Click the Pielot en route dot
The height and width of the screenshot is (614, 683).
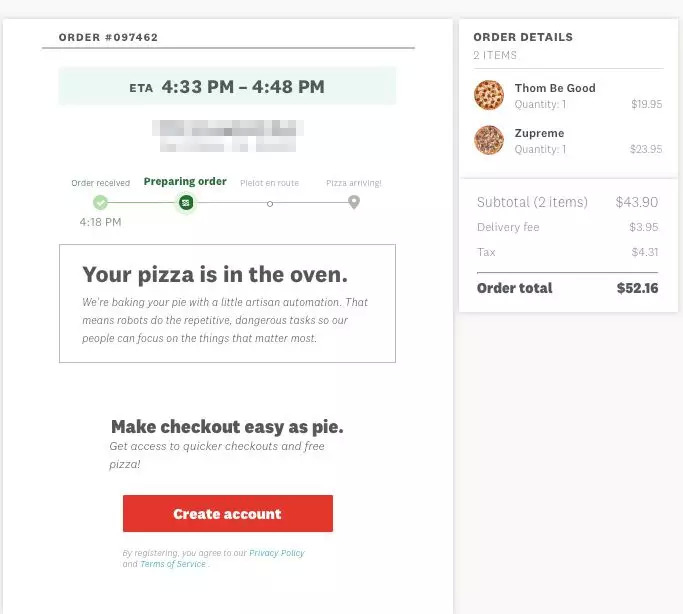pyautogui.click(x=269, y=203)
